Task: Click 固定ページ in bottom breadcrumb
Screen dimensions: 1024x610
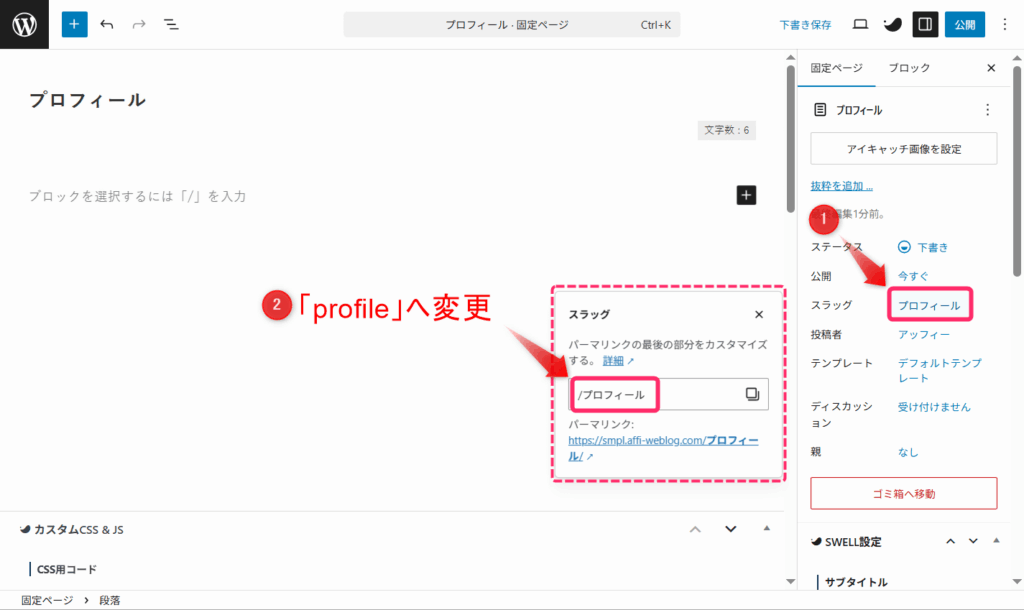Action: [47, 600]
